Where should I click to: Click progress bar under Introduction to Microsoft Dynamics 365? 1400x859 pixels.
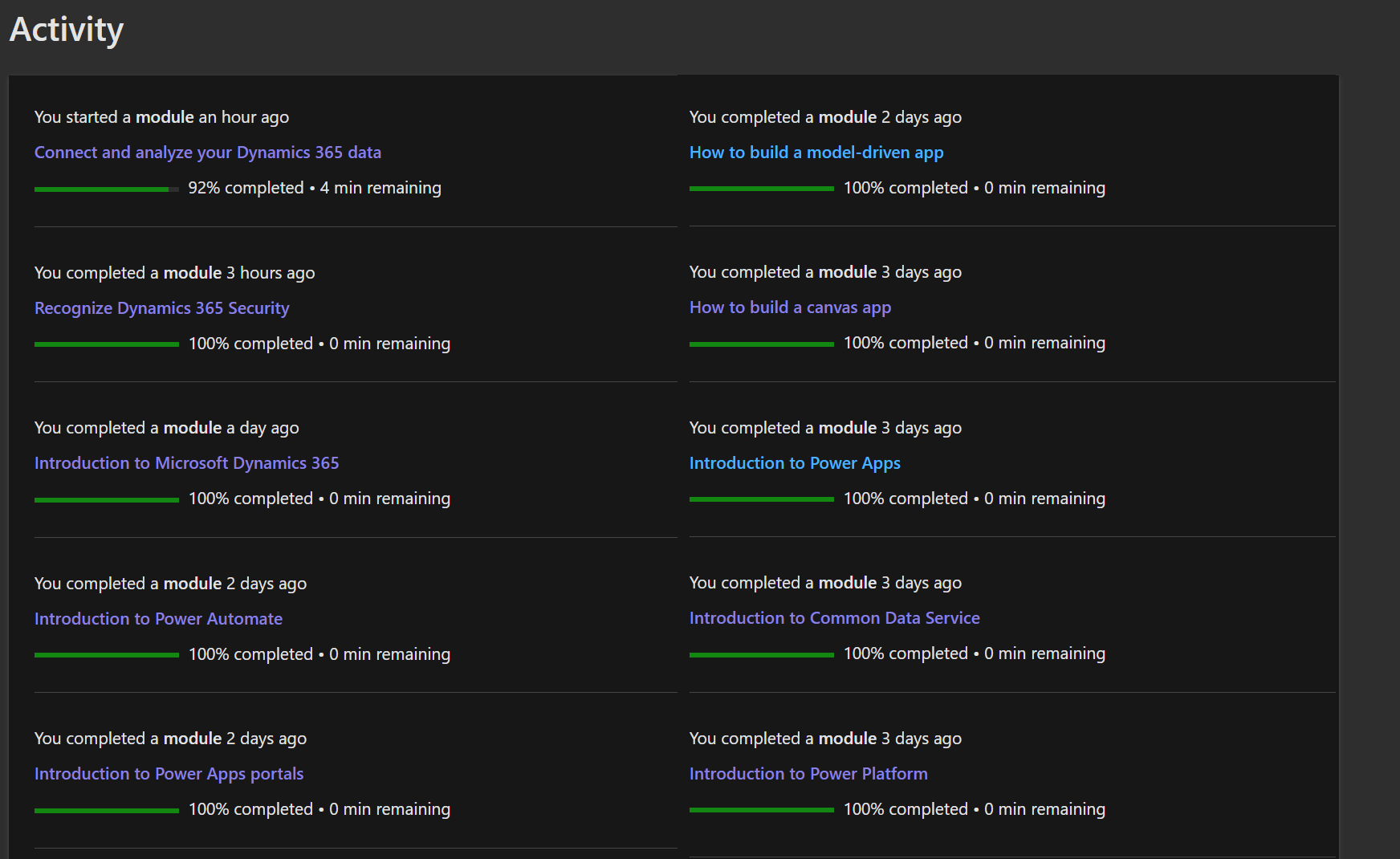(x=107, y=499)
